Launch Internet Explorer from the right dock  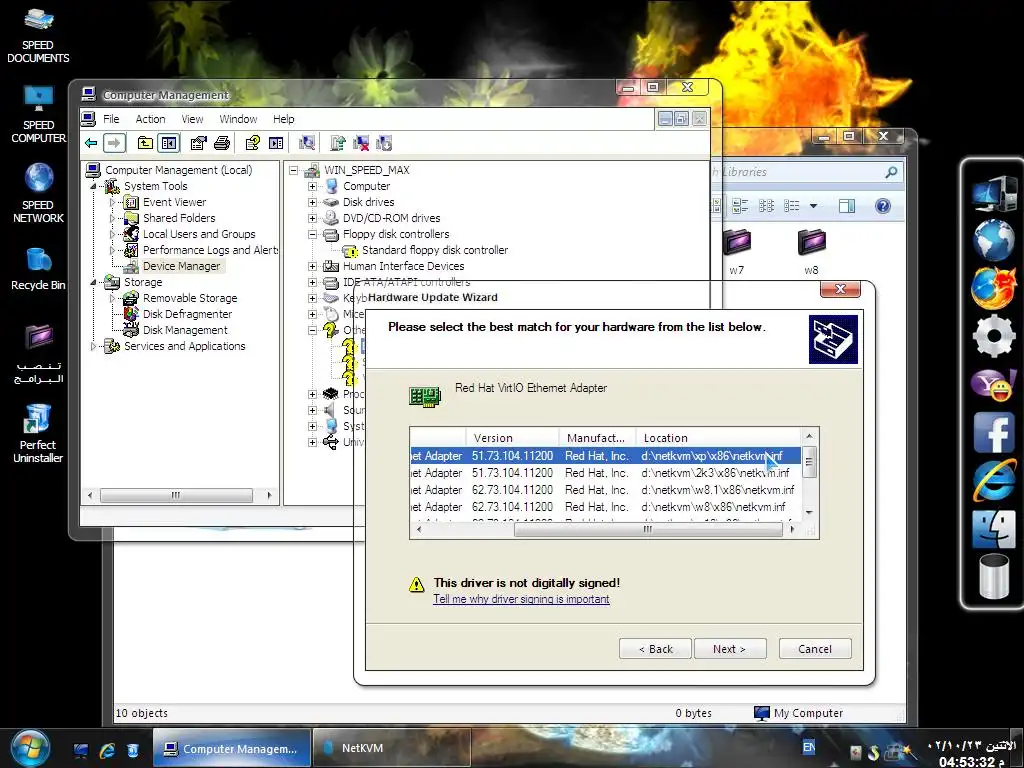(993, 481)
